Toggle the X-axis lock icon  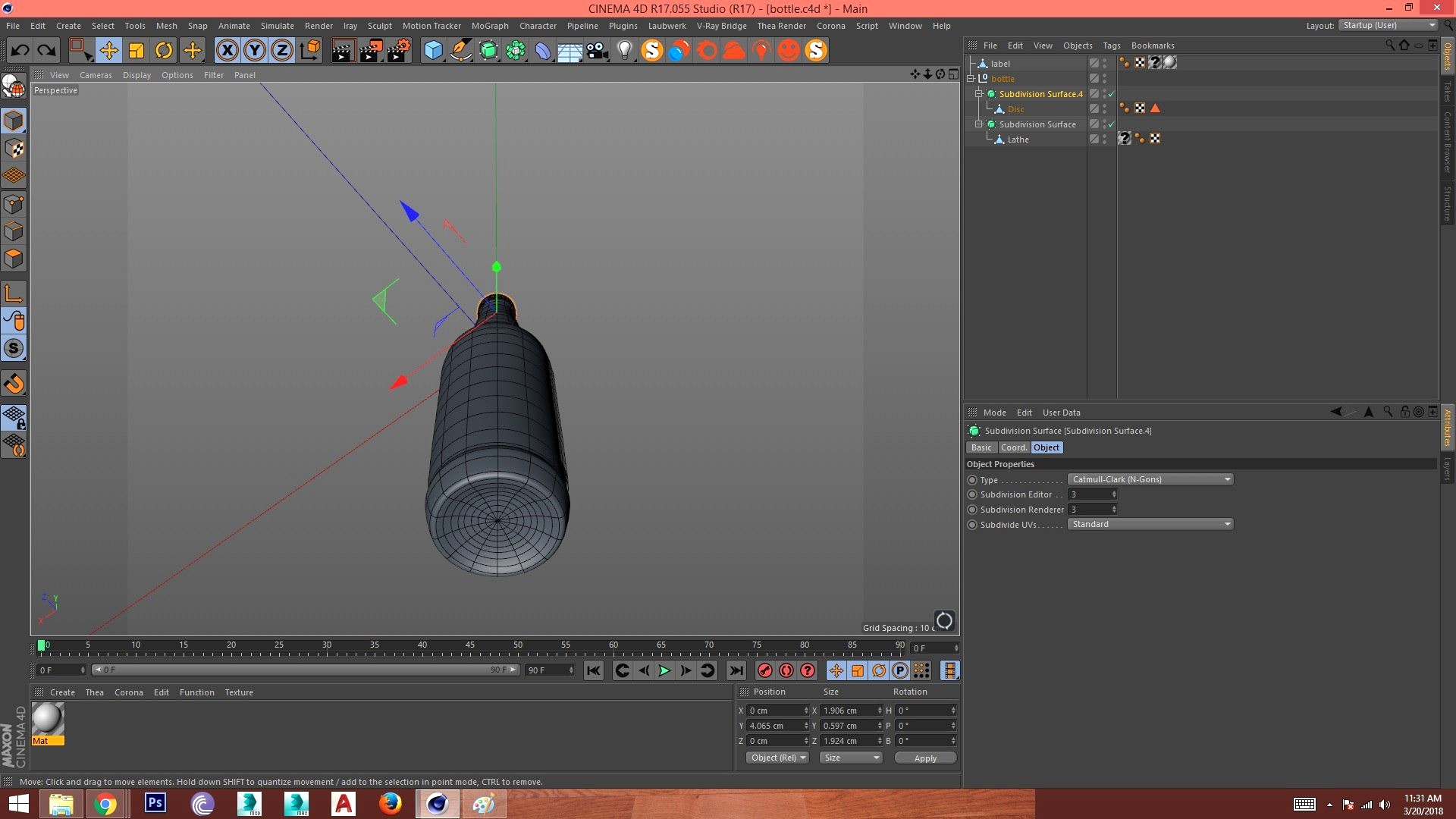(227, 51)
